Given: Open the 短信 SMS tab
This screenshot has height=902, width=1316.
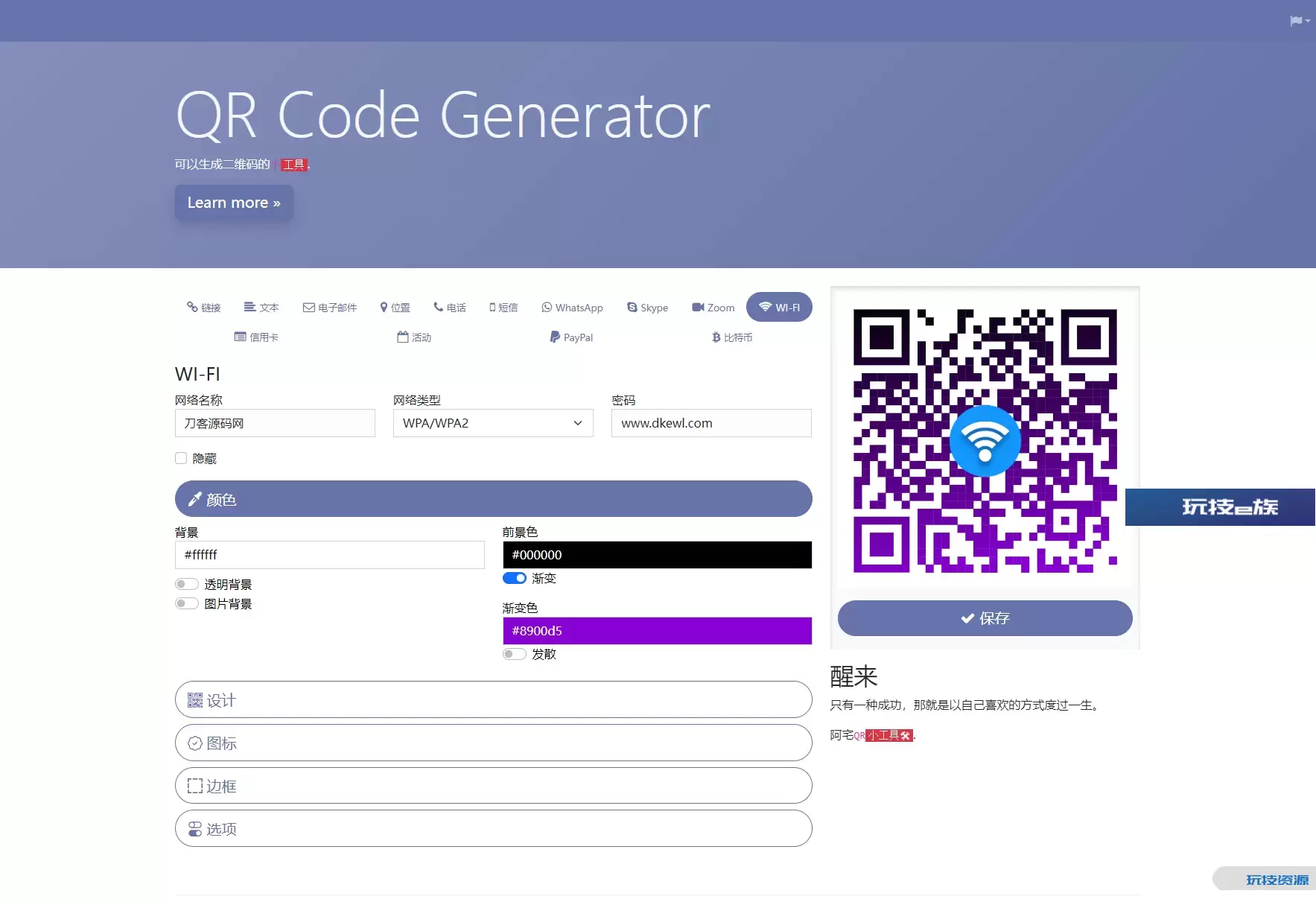Looking at the screenshot, I should (x=503, y=307).
